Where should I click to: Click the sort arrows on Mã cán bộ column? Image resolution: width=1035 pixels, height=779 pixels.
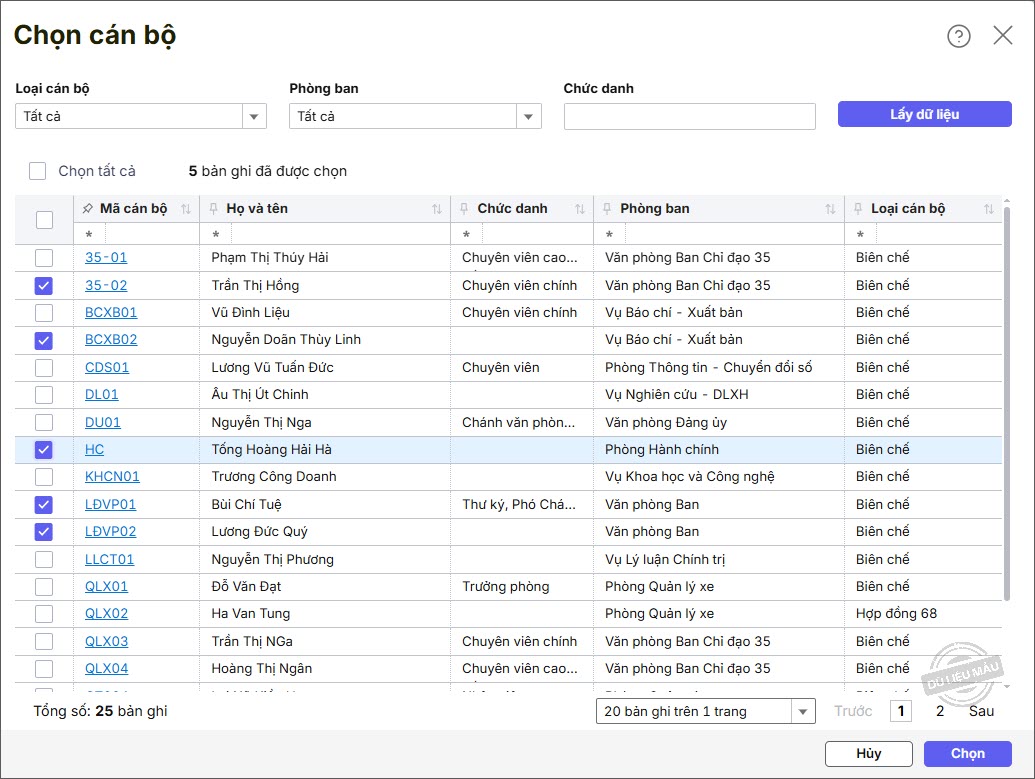[x=185, y=209]
